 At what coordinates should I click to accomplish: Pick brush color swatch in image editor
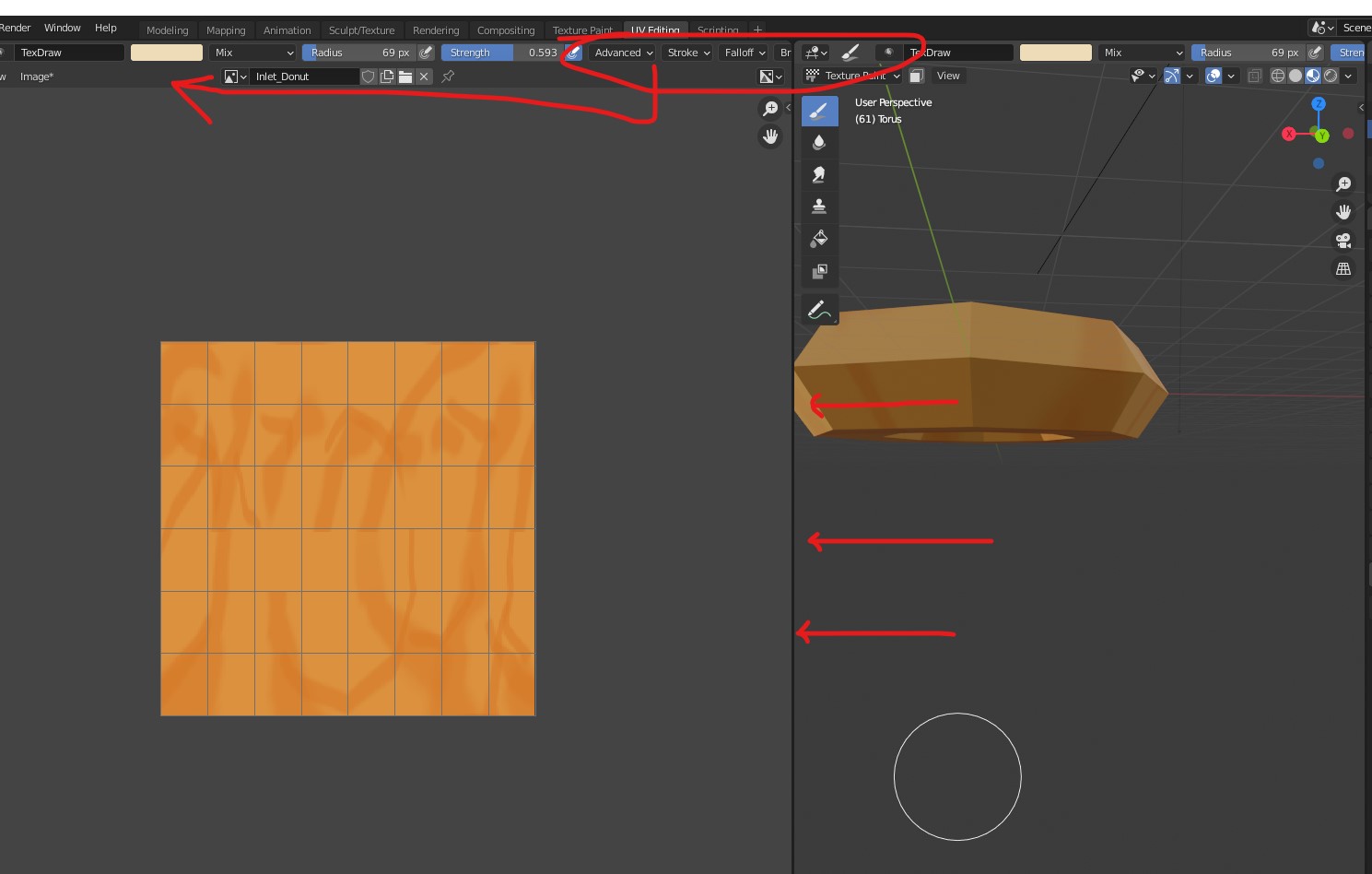coord(167,53)
